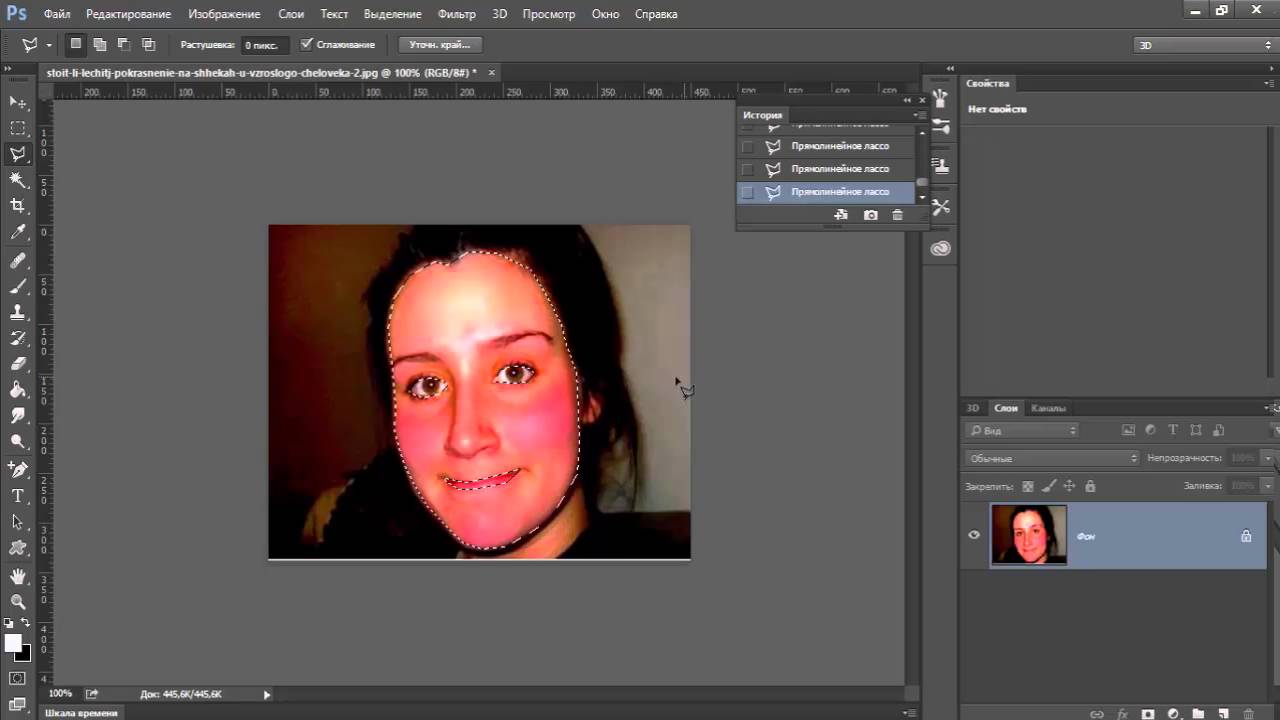This screenshot has height=720, width=1280.
Task: Click the Растушевка feather input field
Action: tap(266, 45)
